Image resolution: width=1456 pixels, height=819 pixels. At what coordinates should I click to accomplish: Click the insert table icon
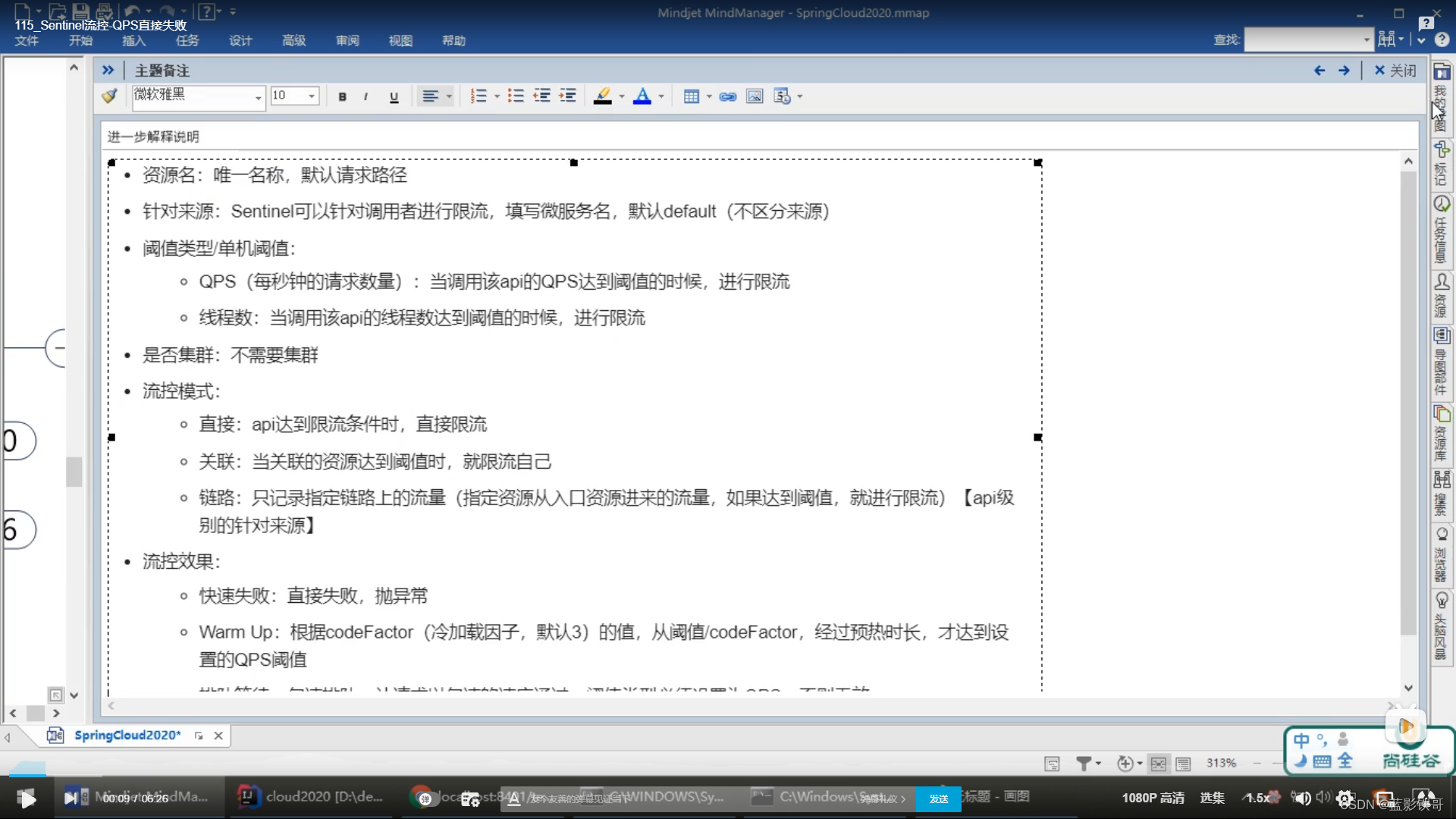point(691,96)
